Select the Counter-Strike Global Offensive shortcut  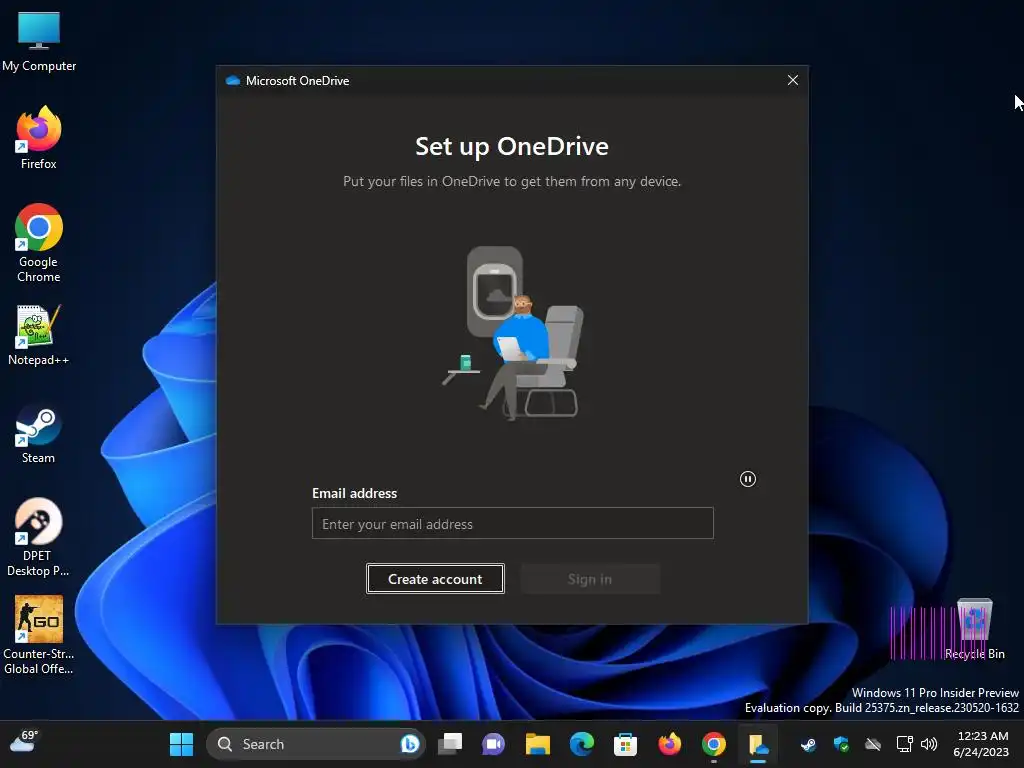tap(39, 635)
